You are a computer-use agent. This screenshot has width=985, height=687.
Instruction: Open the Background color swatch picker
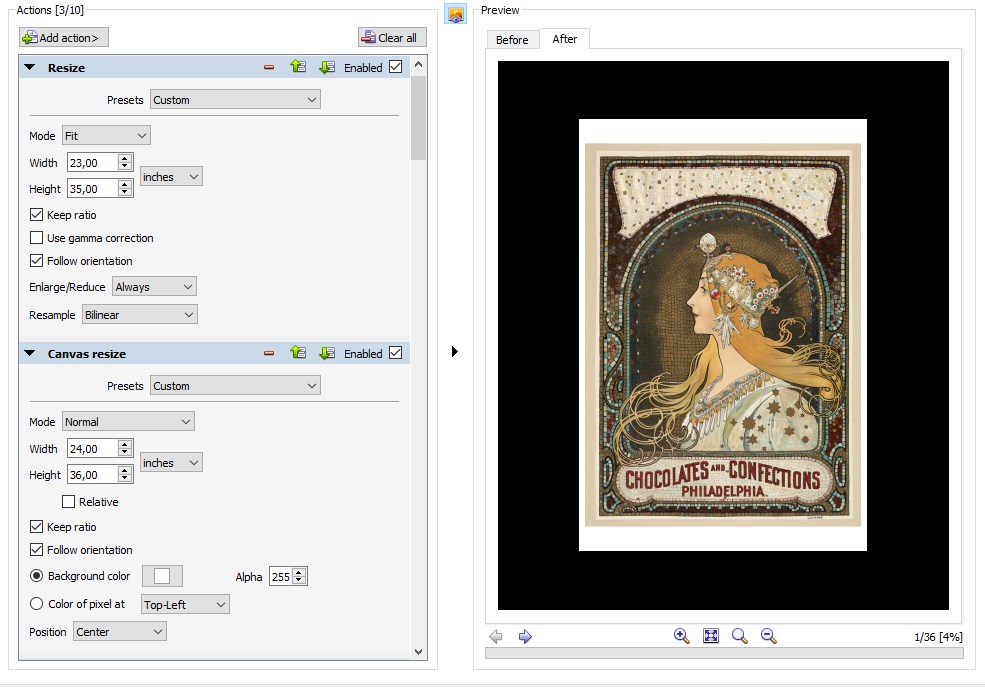pos(162,576)
